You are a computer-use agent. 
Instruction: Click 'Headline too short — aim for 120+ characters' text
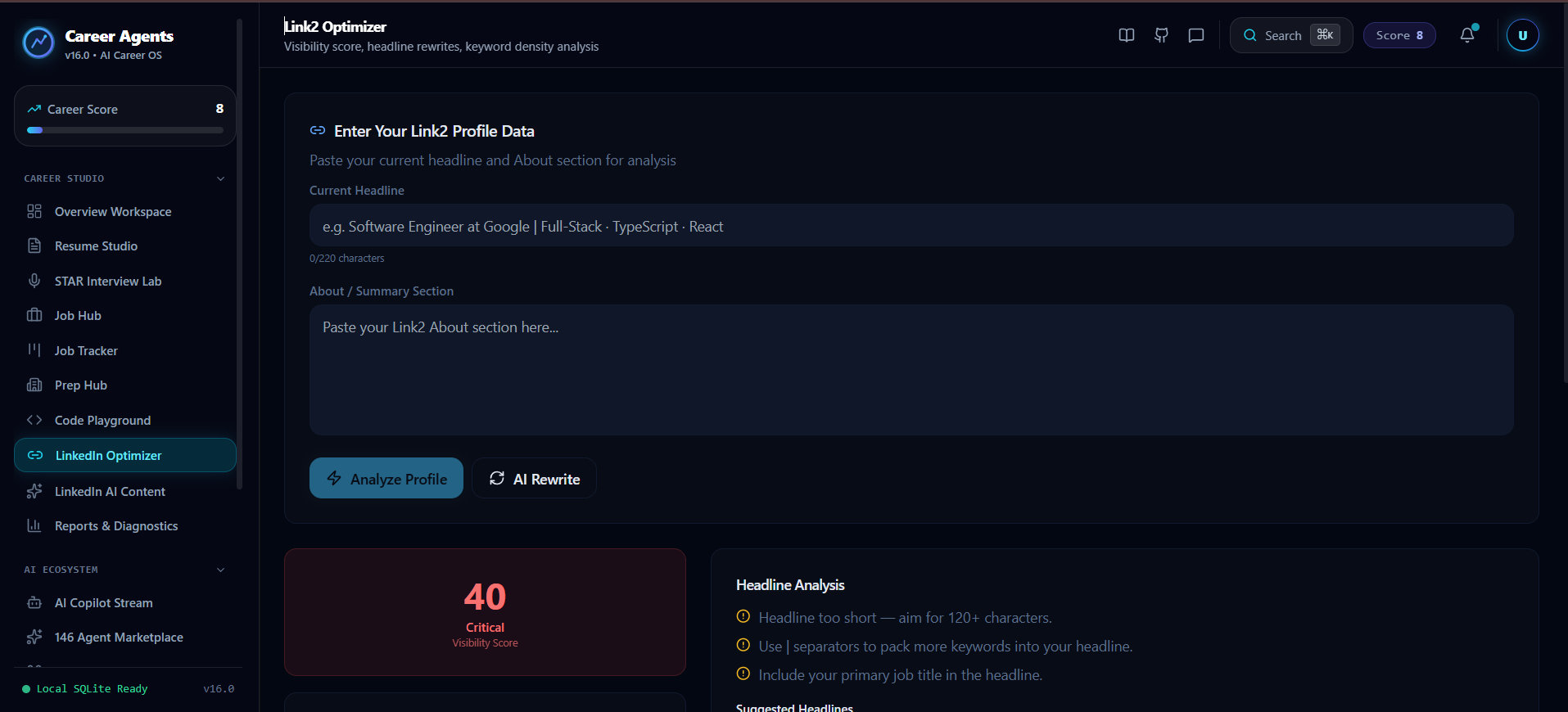pos(906,618)
